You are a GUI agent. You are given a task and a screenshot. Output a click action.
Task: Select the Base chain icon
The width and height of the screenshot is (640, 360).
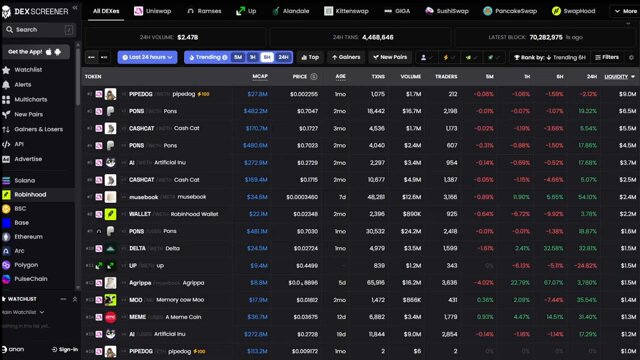pyautogui.click(x=6, y=223)
